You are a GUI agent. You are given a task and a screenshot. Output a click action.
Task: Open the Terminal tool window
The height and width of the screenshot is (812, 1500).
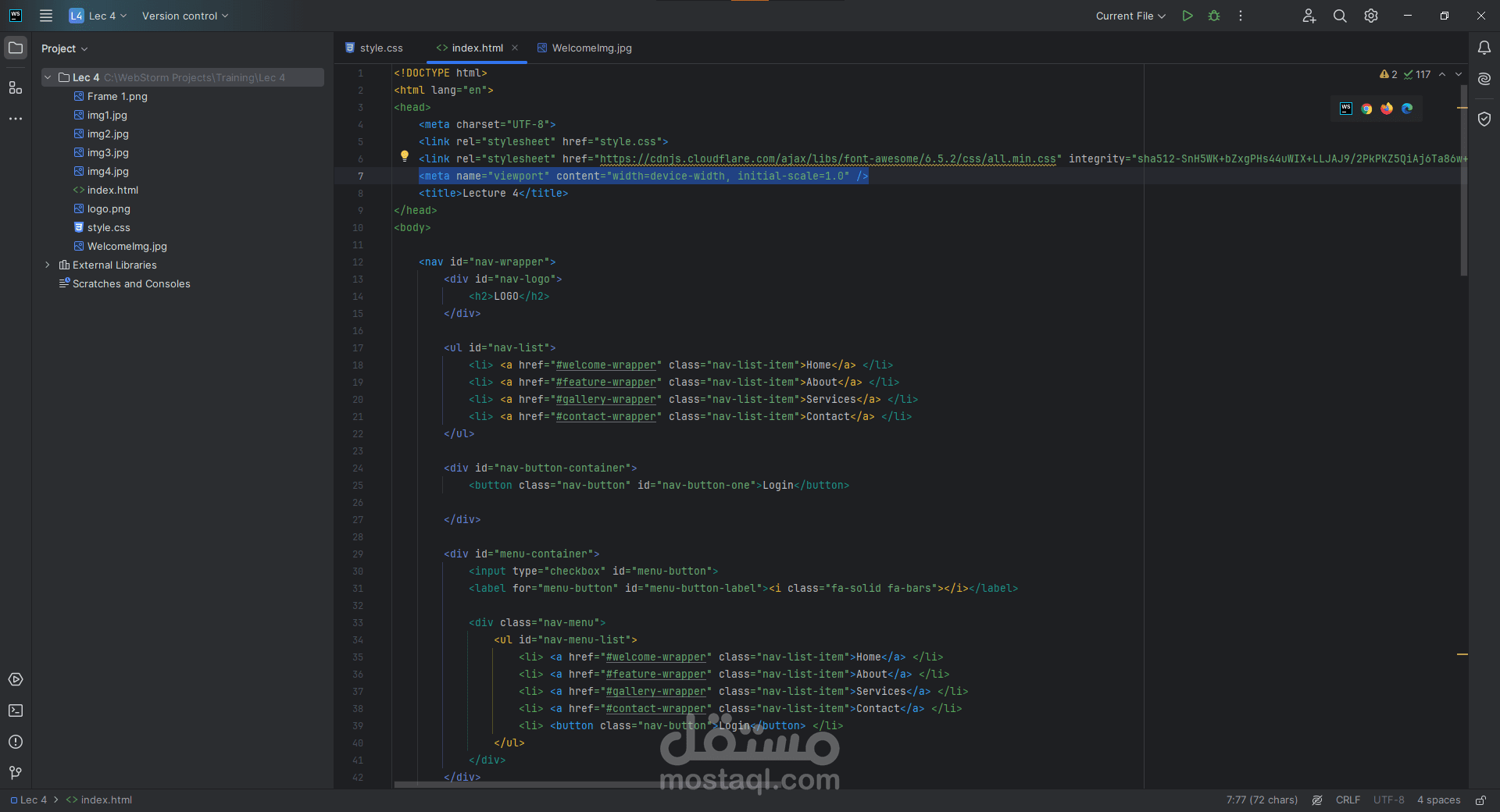16,710
